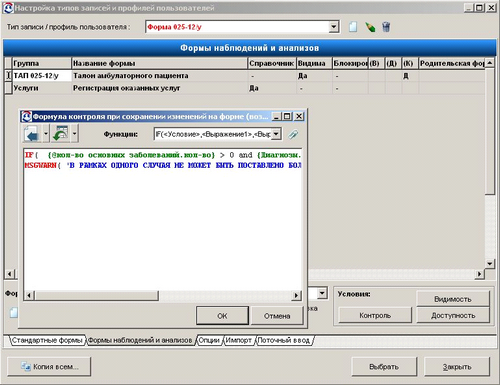Viewport: 500px width, 385px height.
Task: Click the forms table scroll up arrow
Action: pos(489,63)
